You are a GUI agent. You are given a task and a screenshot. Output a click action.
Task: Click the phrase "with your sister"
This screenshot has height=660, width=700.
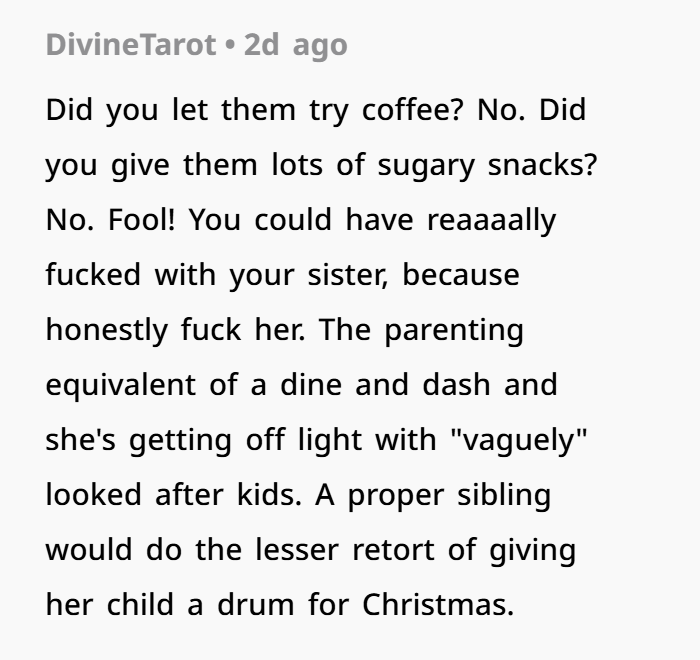tap(271, 275)
